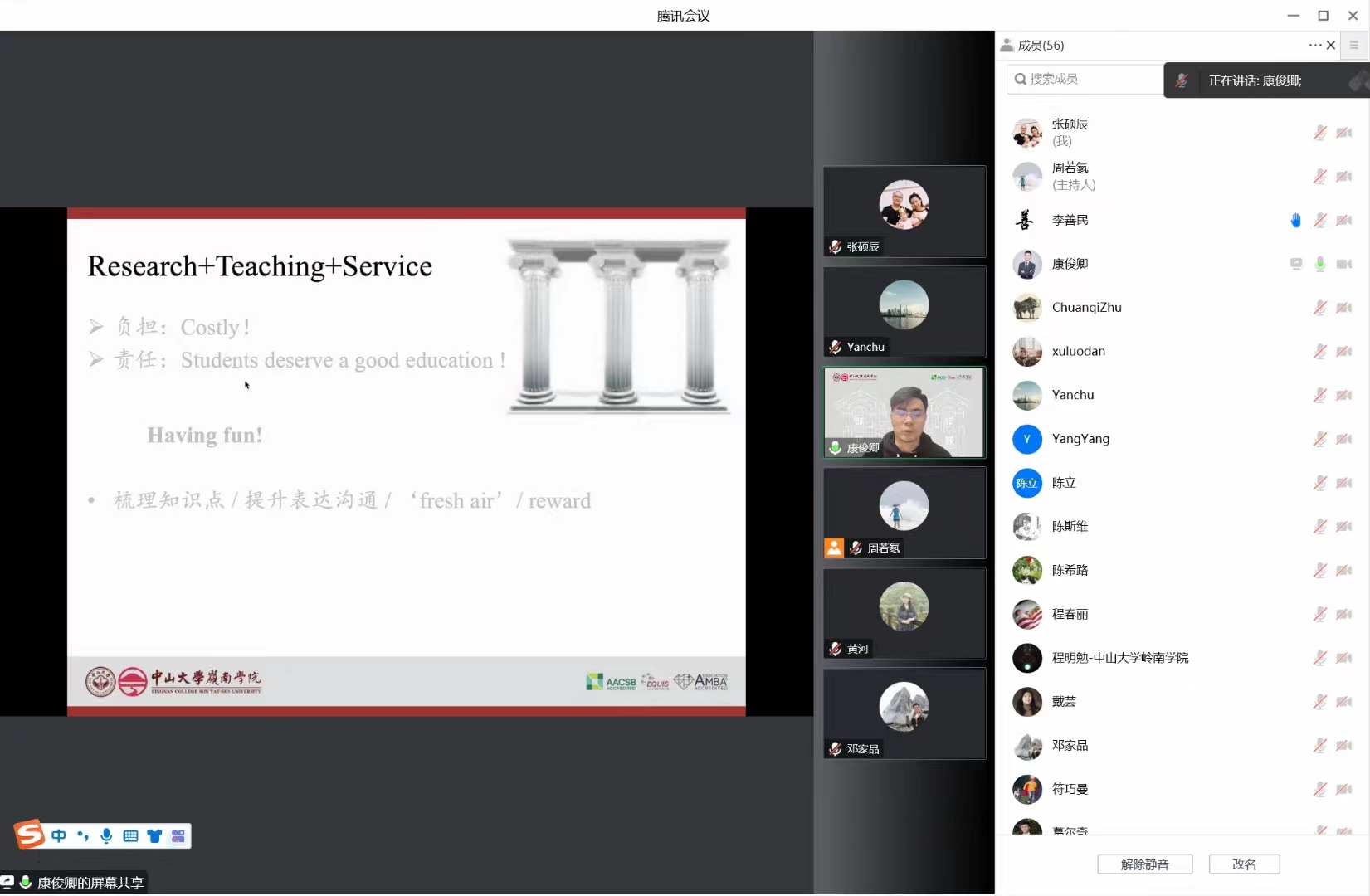
Task: Open the Sogou toolbox grid icon
Action: point(178,835)
